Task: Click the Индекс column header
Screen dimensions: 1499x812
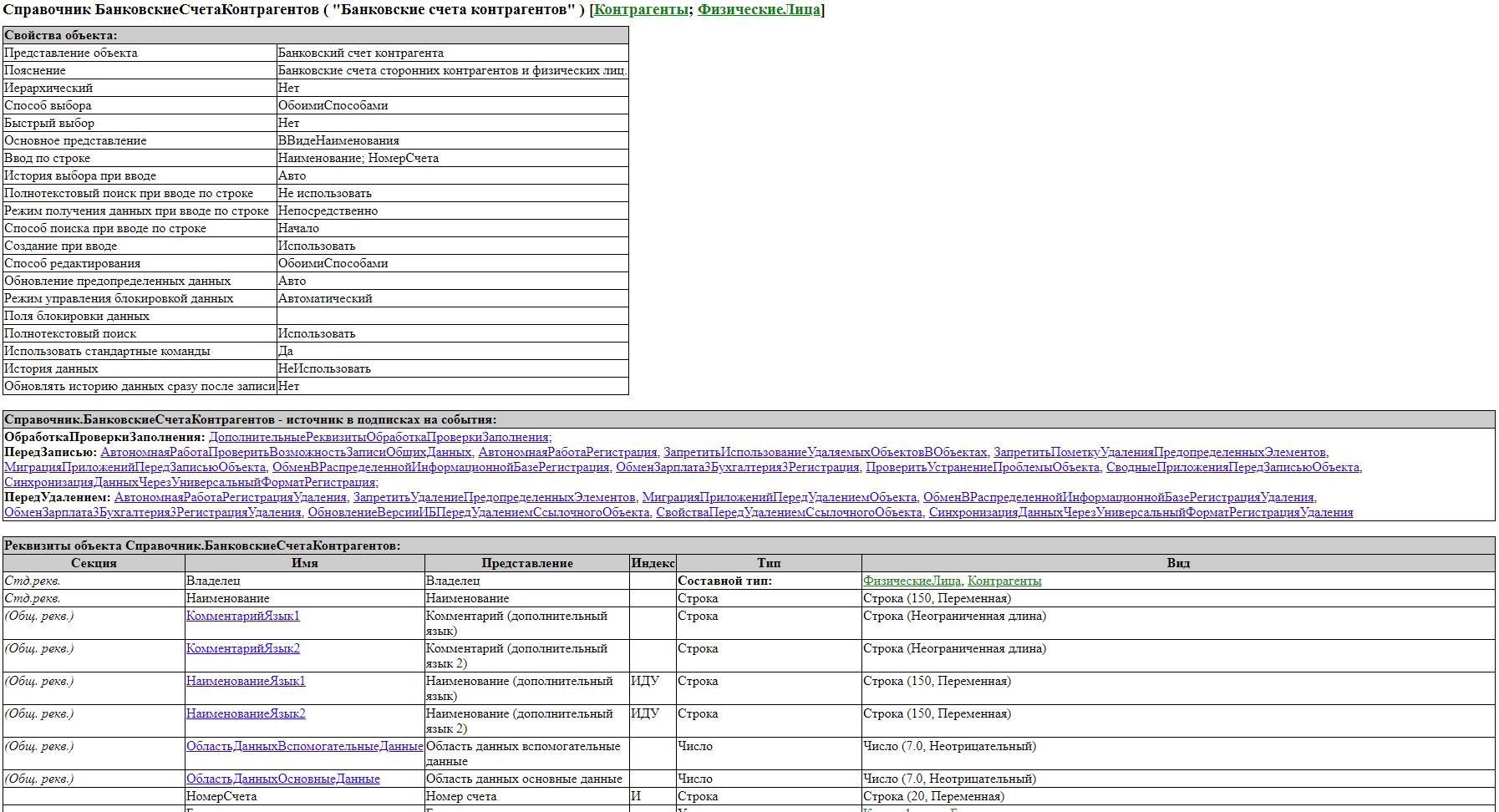Action: [x=653, y=563]
